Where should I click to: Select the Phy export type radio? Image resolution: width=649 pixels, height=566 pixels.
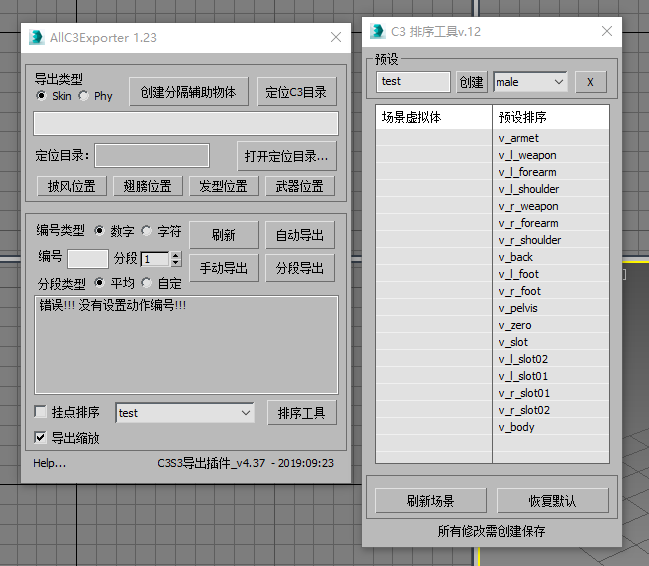click(x=83, y=96)
